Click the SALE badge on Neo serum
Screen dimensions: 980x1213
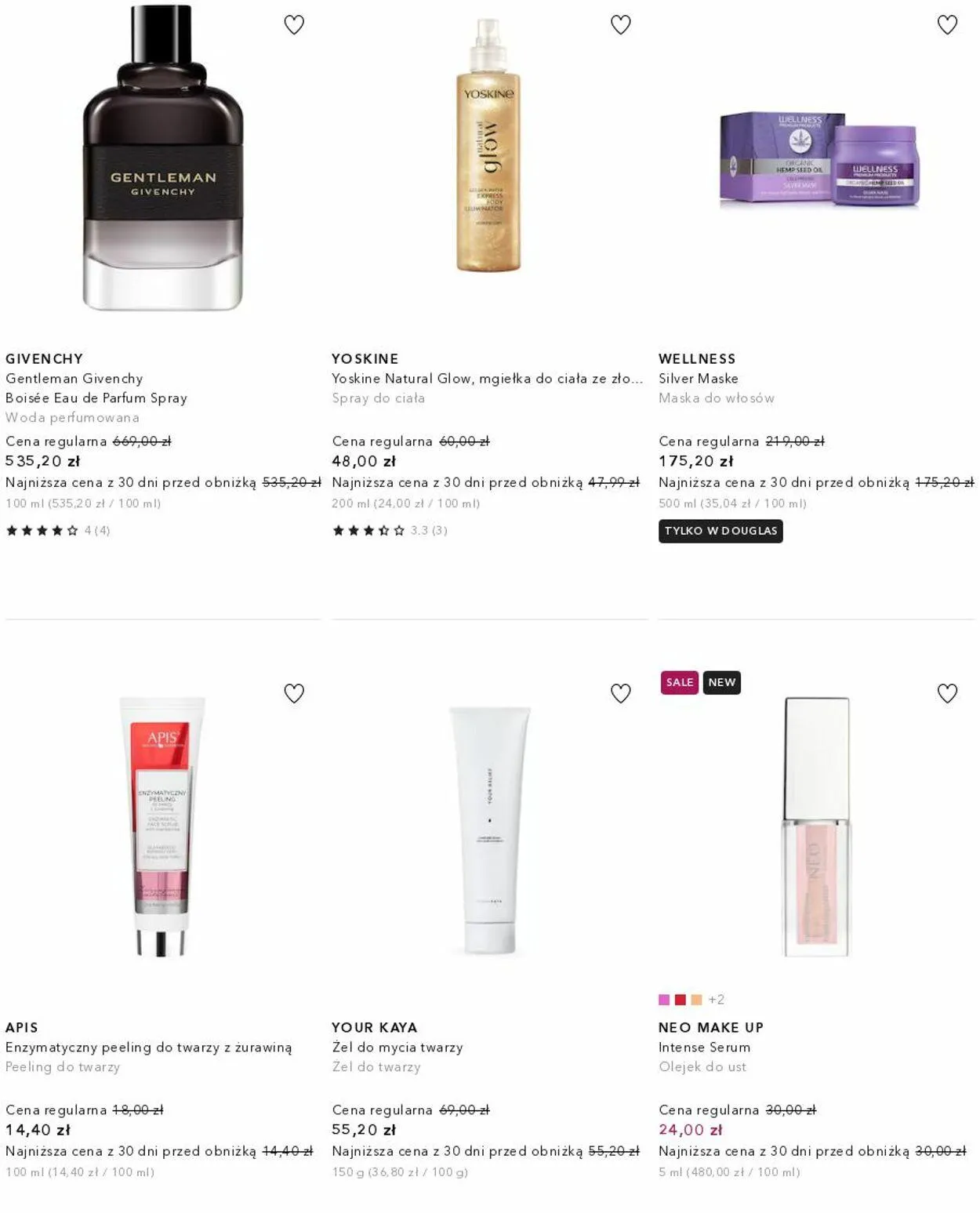point(680,682)
